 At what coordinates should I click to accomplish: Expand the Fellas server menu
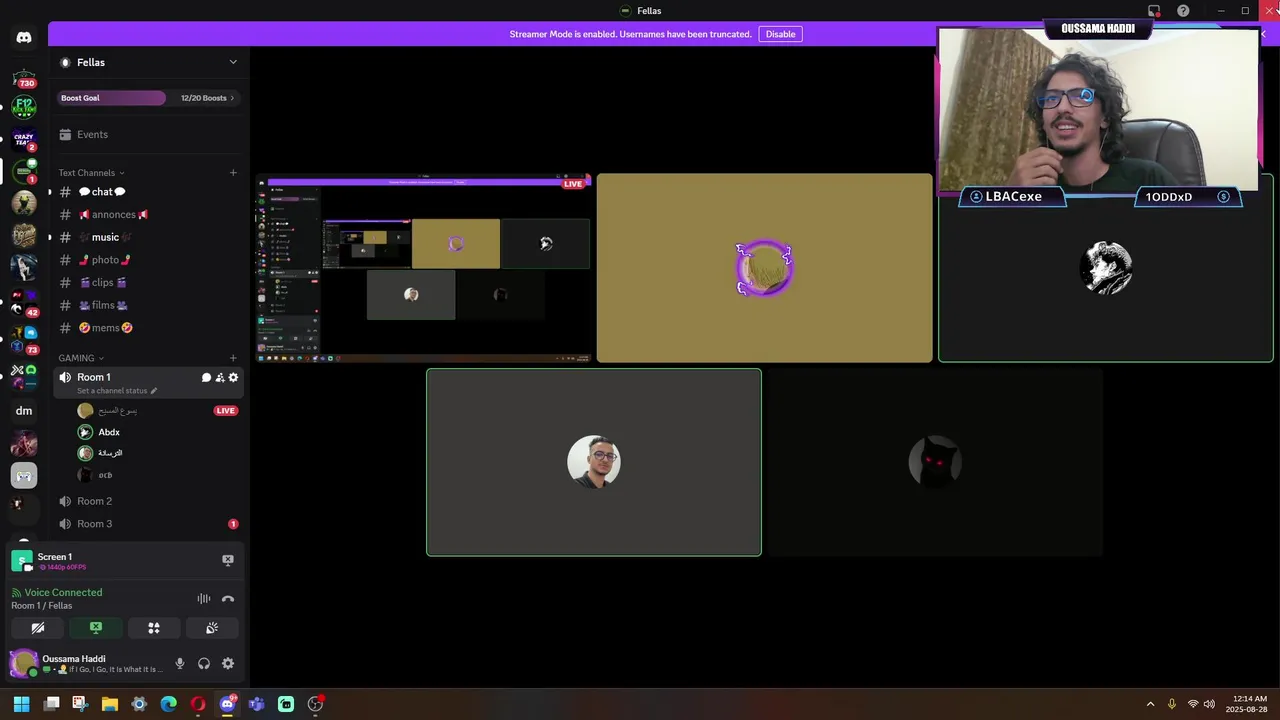click(233, 62)
